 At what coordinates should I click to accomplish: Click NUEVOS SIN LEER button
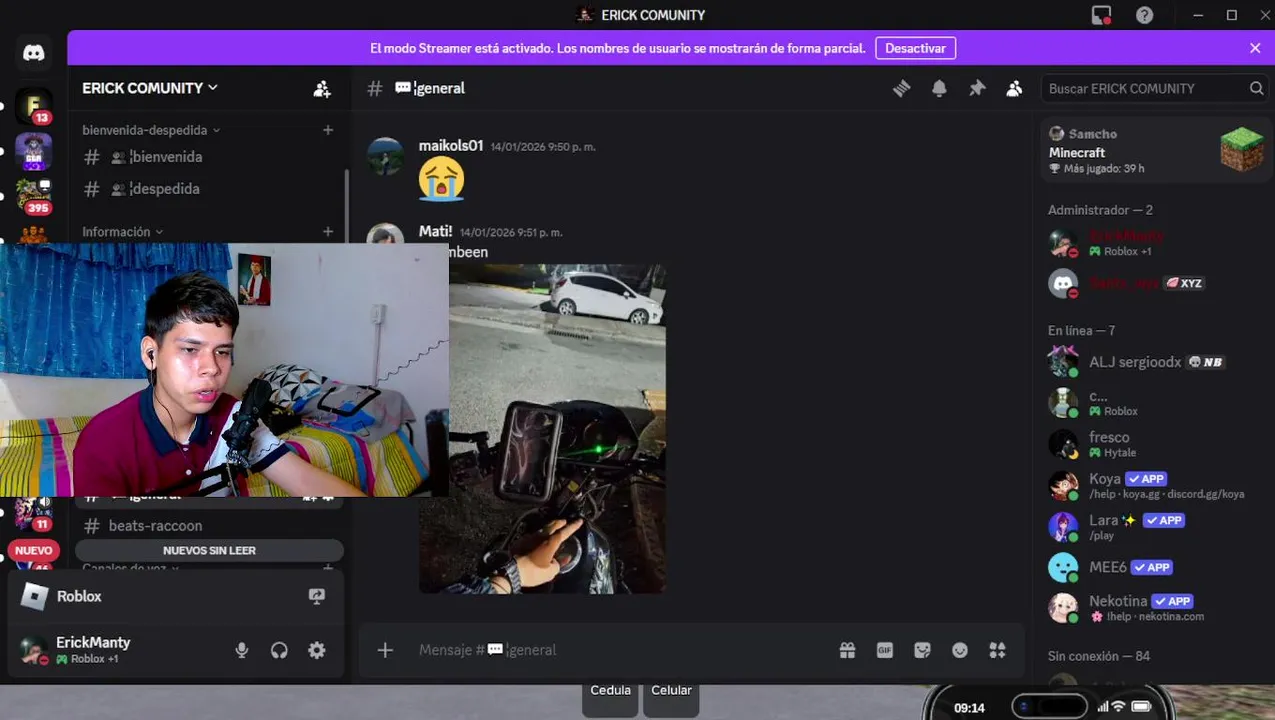[209, 551]
